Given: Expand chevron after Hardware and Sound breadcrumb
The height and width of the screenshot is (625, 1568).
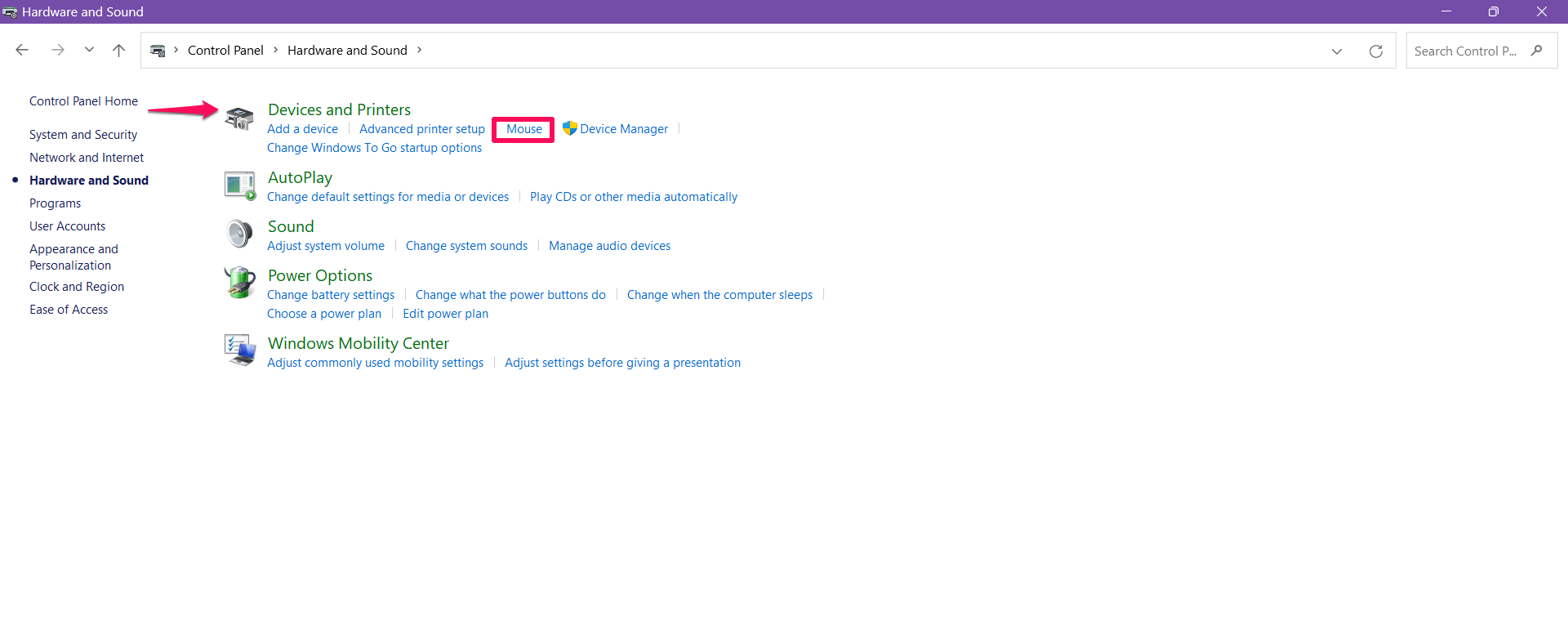Looking at the screenshot, I should [420, 50].
